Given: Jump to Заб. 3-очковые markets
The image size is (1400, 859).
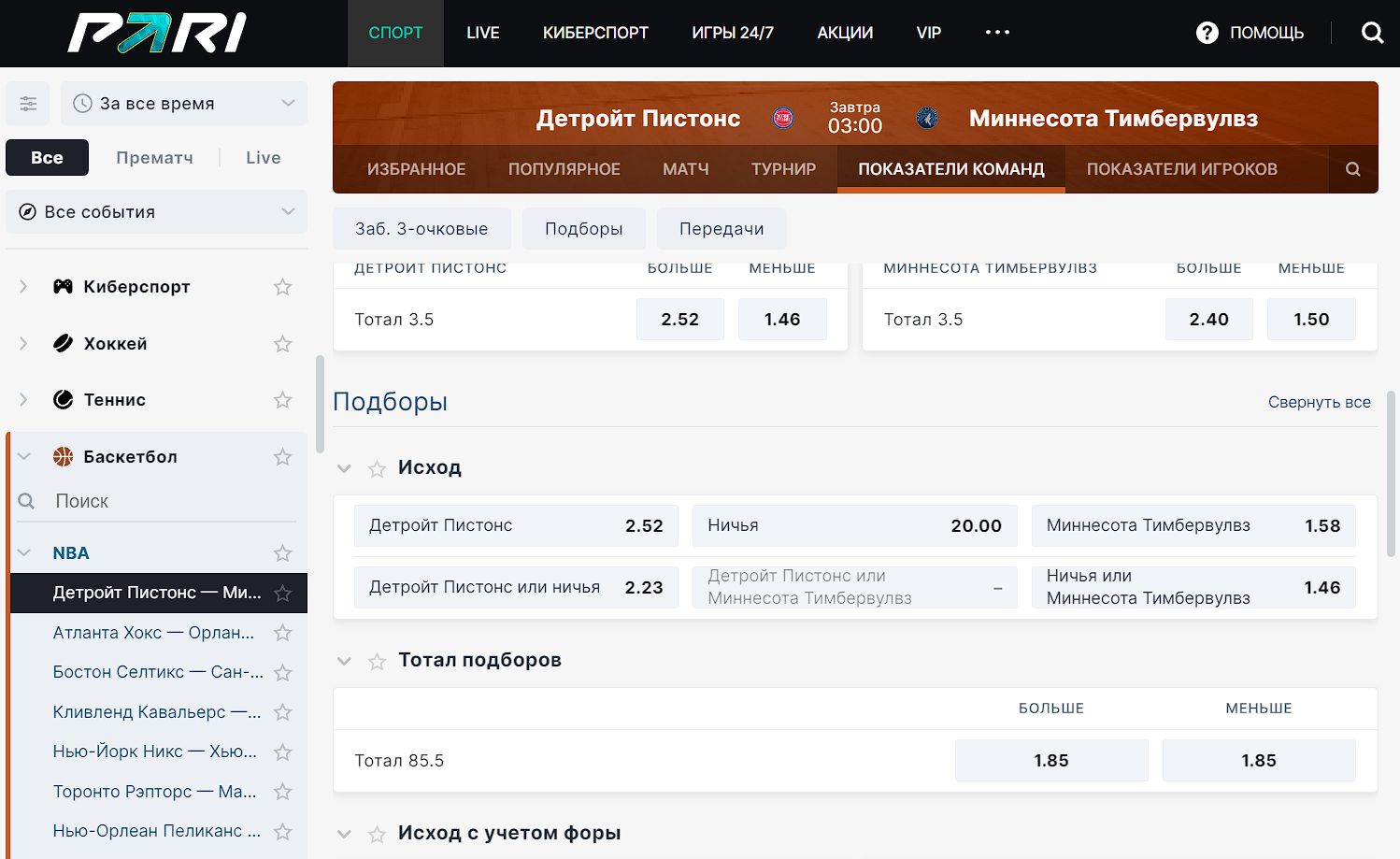Looking at the screenshot, I should pos(421,229).
